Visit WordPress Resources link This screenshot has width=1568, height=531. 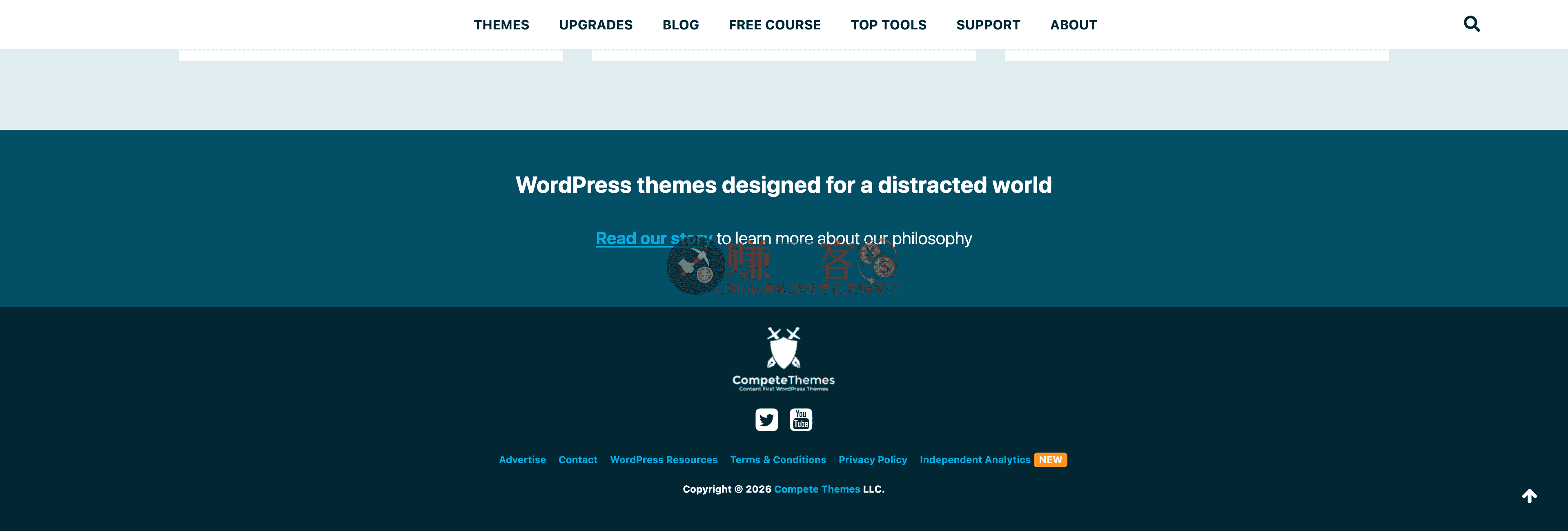(664, 460)
